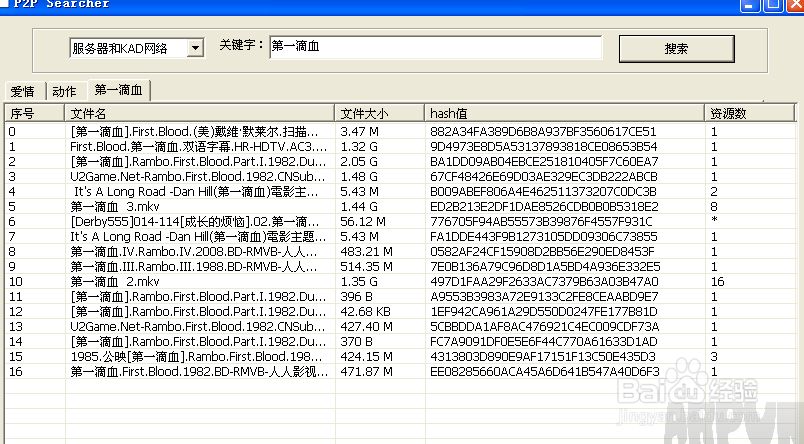Select hash 7E0B136A79C96D8D1A5BD4A936E332E5
The image size is (804, 444).
545,267
